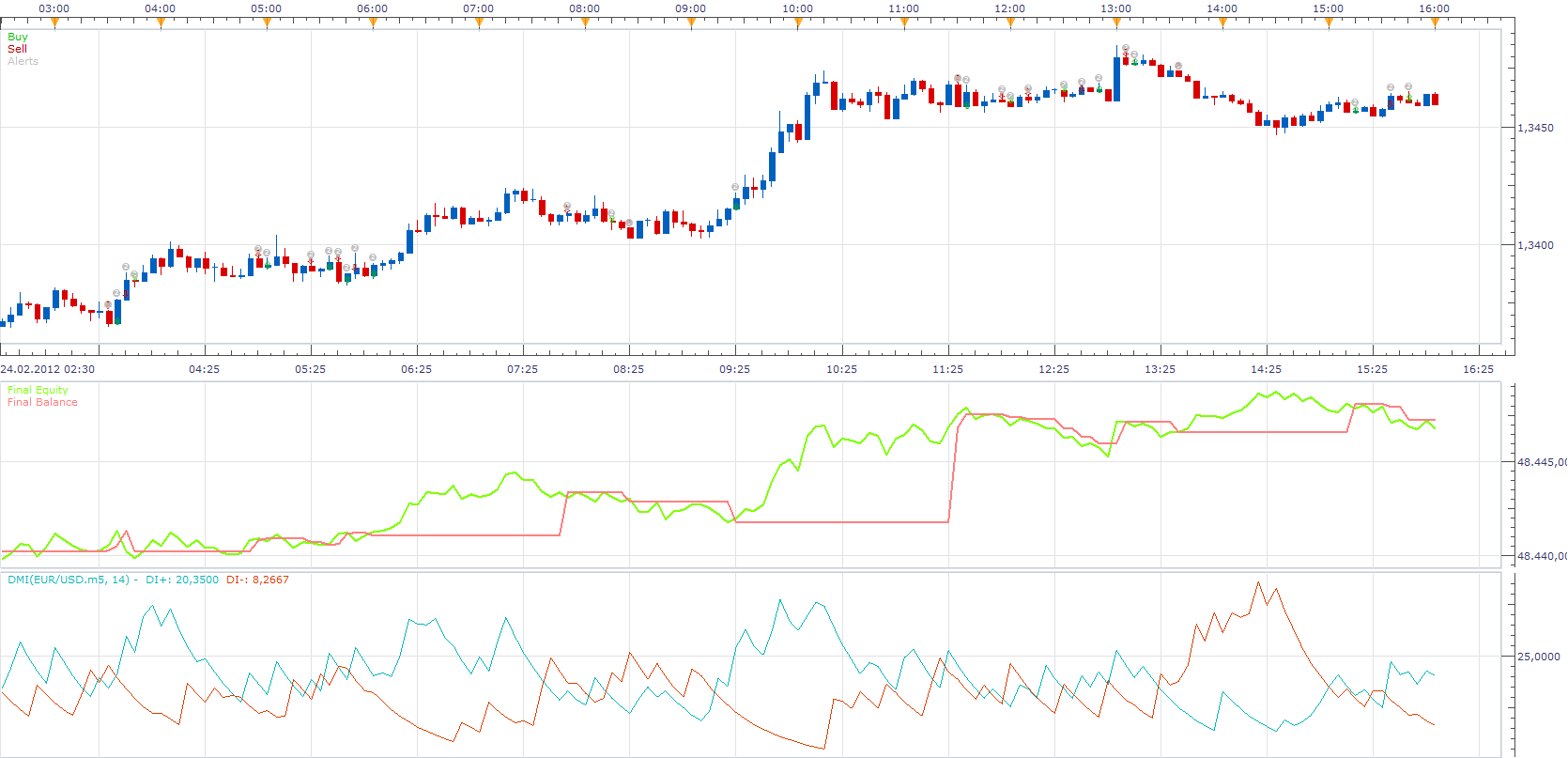Click the orange marker under 15:00

pos(1329,23)
